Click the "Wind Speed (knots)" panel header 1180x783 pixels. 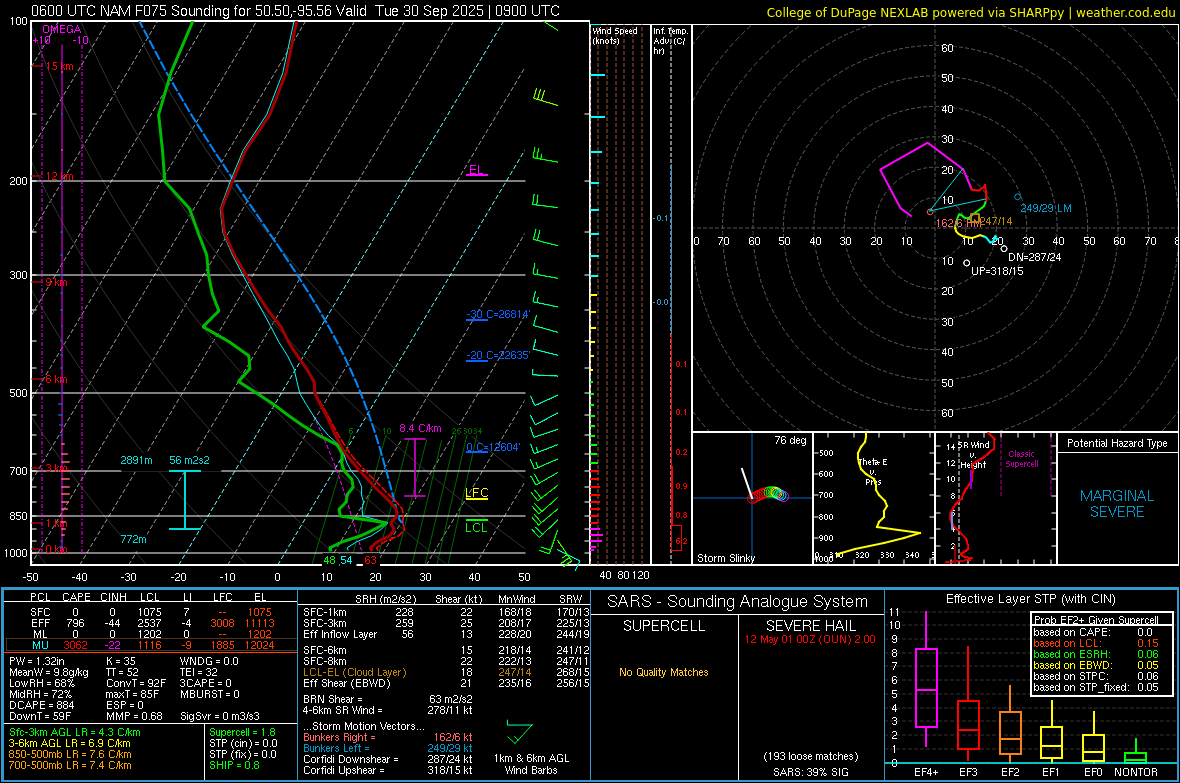(615, 35)
